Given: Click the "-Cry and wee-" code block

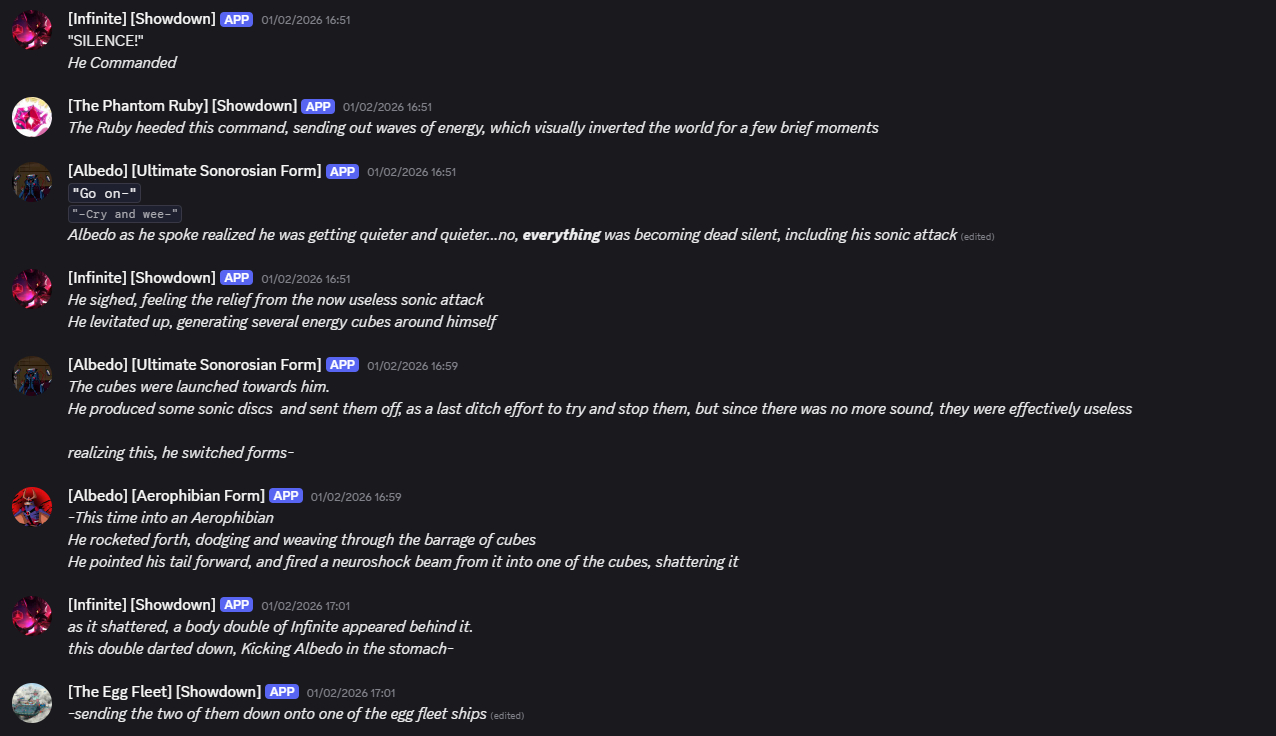Looking at the screenshot, I should [125, 214].
